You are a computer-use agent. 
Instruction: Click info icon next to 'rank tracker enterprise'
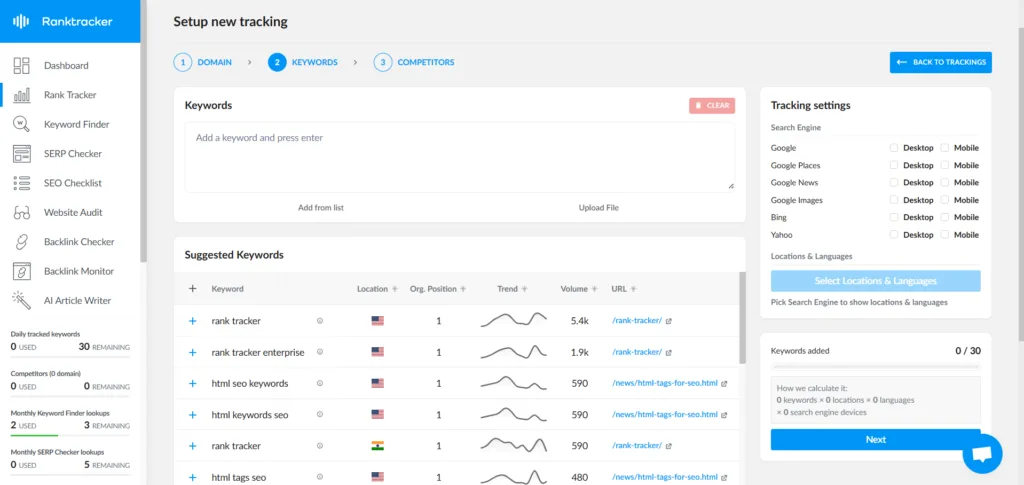320,352
